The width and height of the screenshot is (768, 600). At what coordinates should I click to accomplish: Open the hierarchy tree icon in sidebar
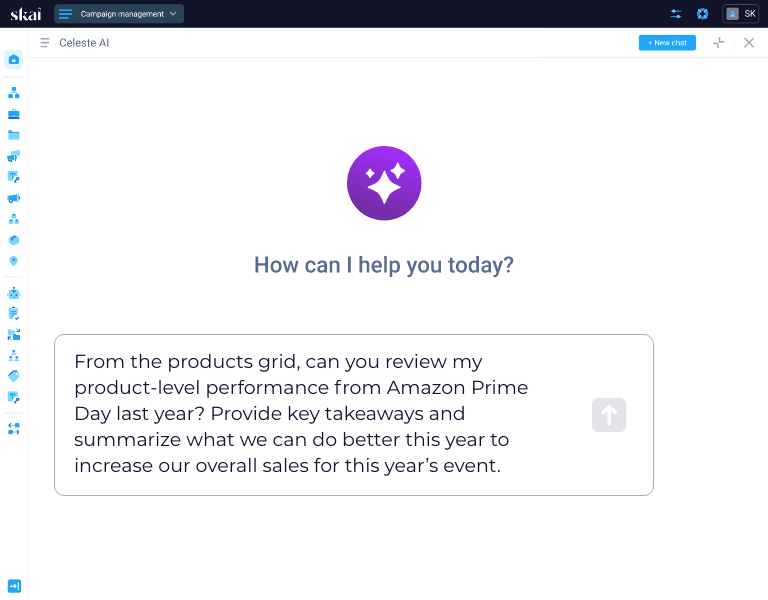tap(14, 93)
